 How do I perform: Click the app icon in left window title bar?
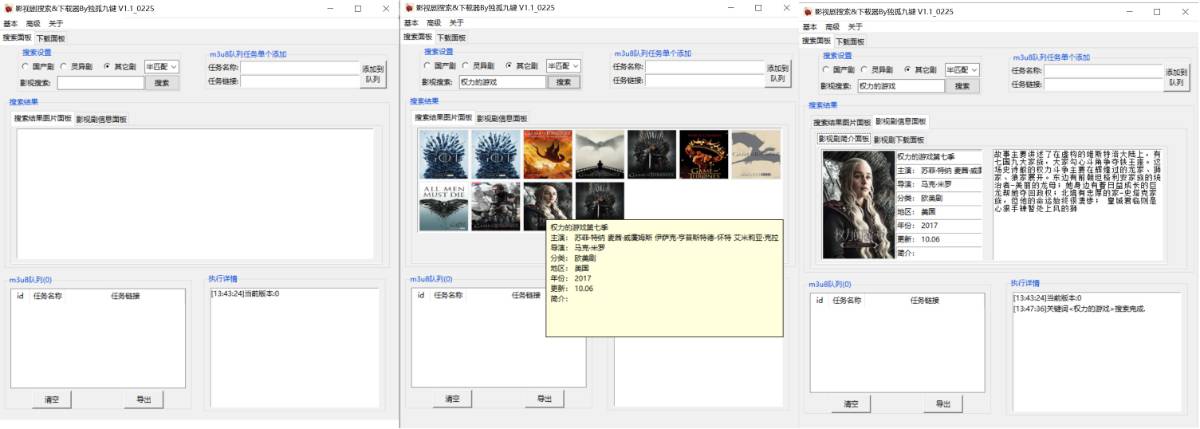click(x=8, y=7)
